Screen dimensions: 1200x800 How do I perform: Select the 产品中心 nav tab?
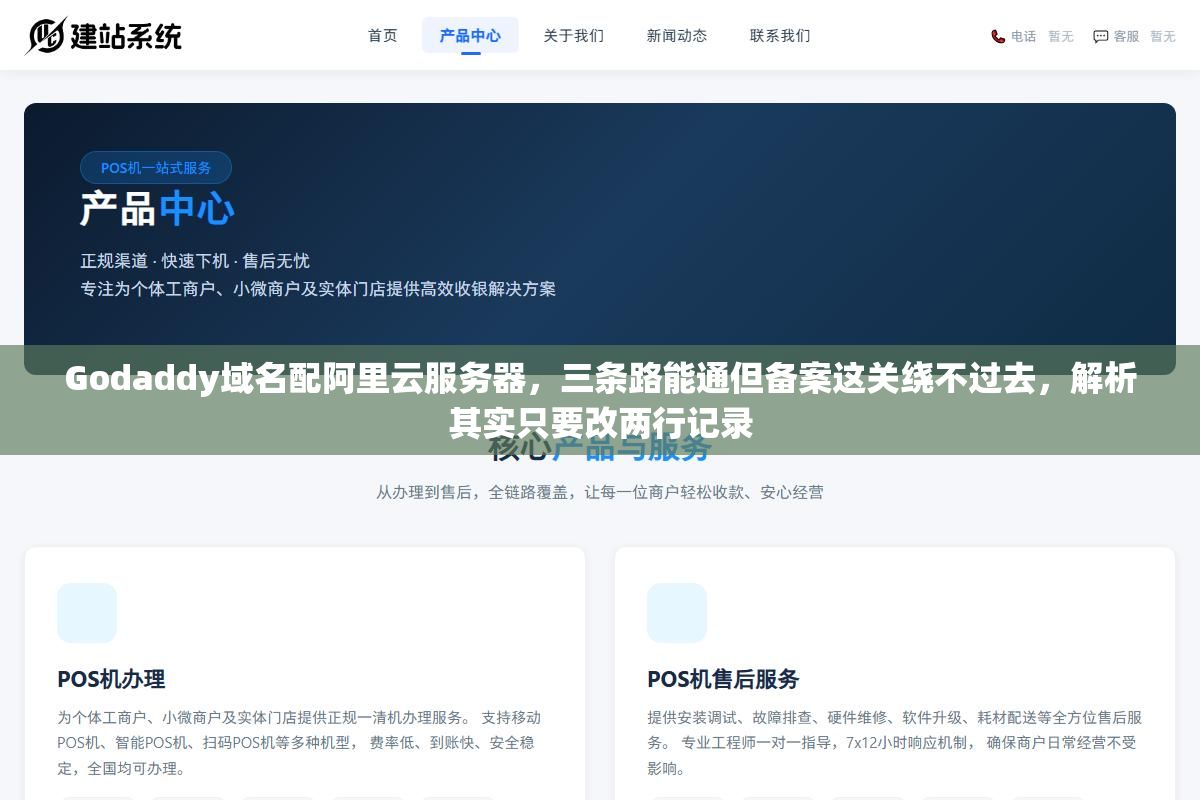coord(470,35)
